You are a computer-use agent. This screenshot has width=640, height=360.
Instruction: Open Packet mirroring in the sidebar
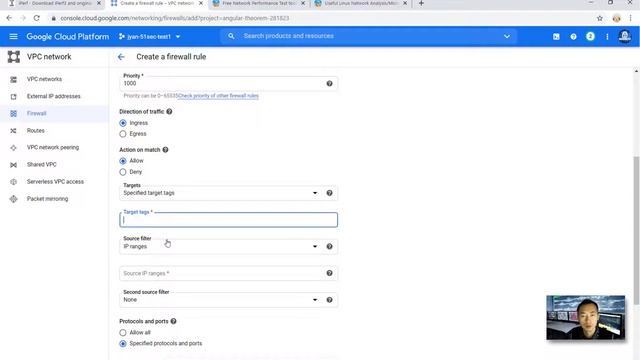[47, 199]
